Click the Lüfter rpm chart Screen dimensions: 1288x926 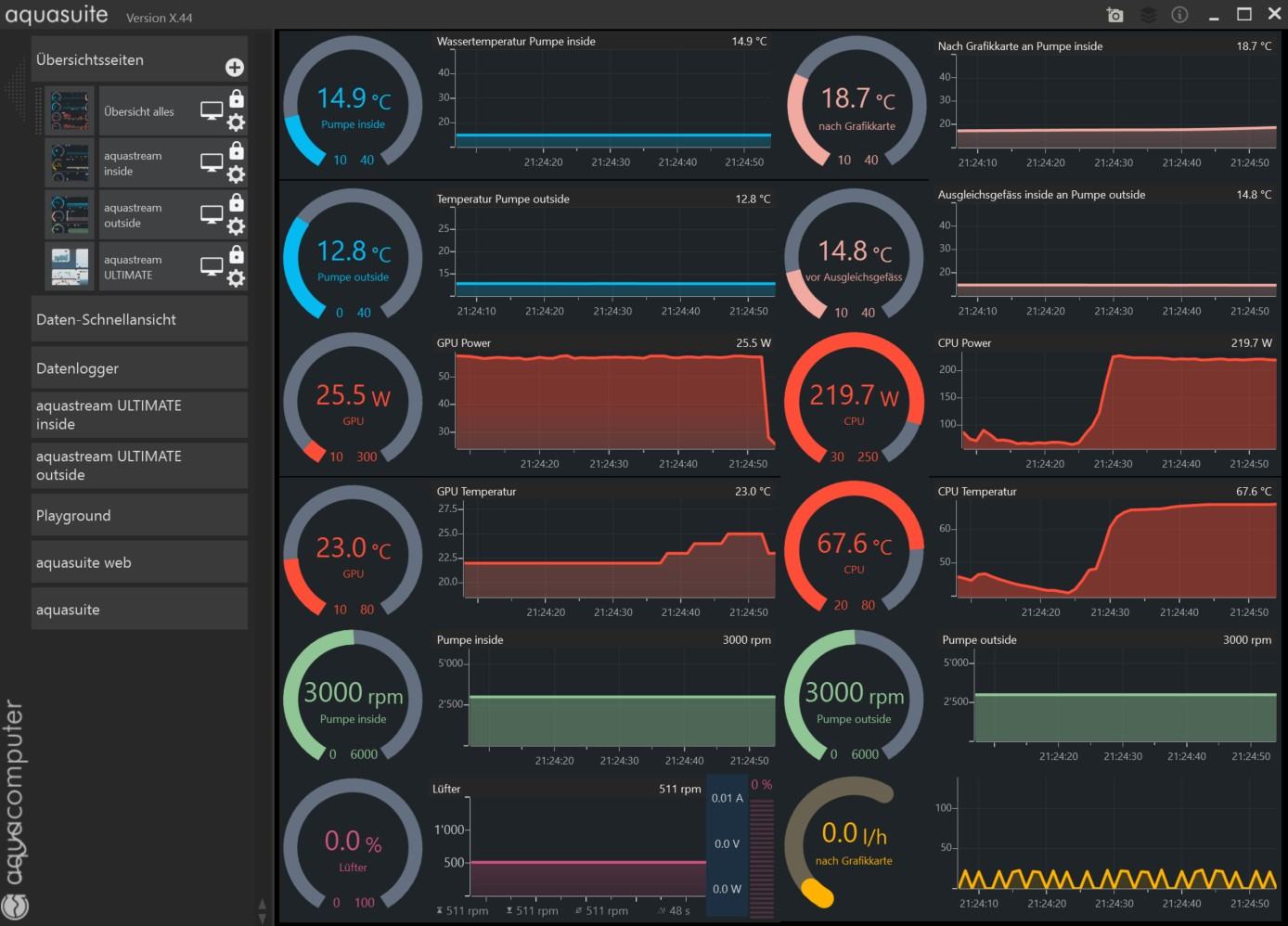pos(568,849)
